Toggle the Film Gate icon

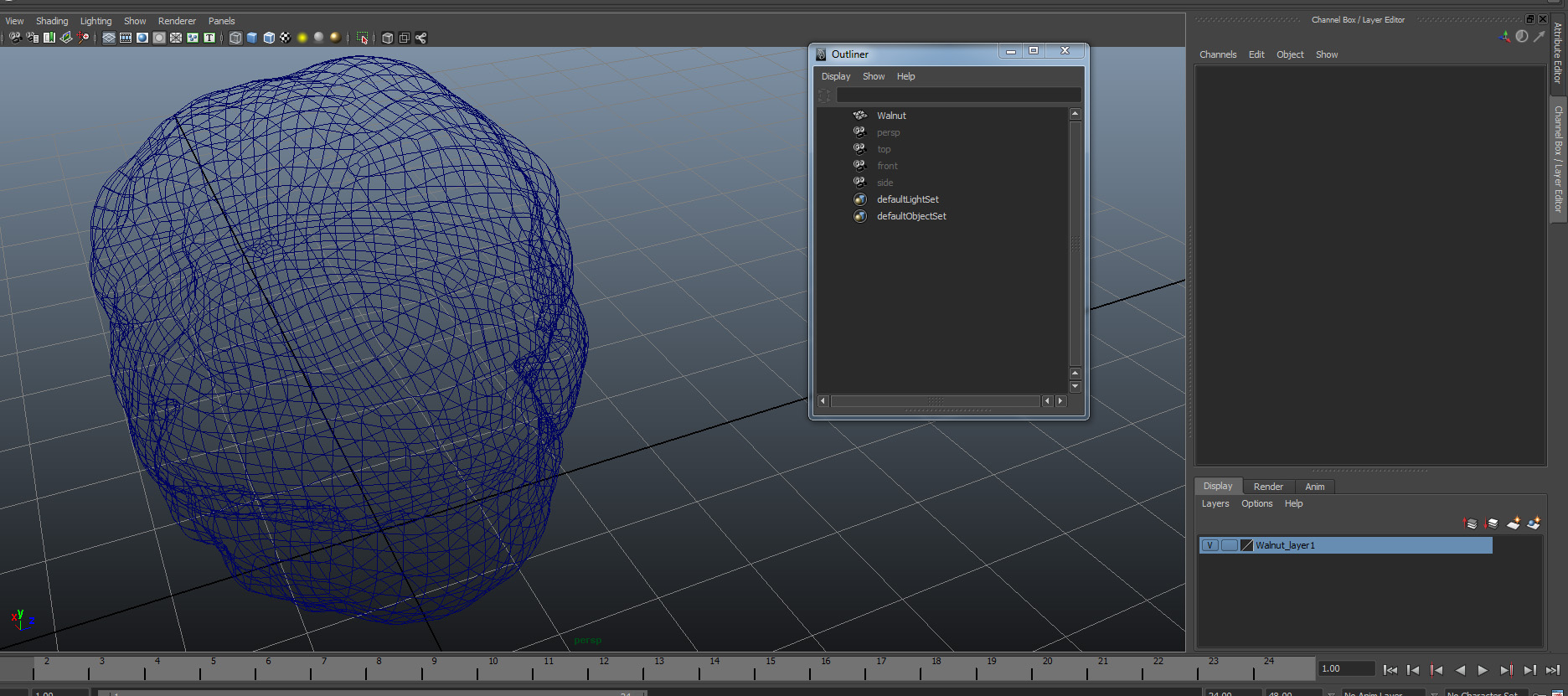(x=126, y=38)
